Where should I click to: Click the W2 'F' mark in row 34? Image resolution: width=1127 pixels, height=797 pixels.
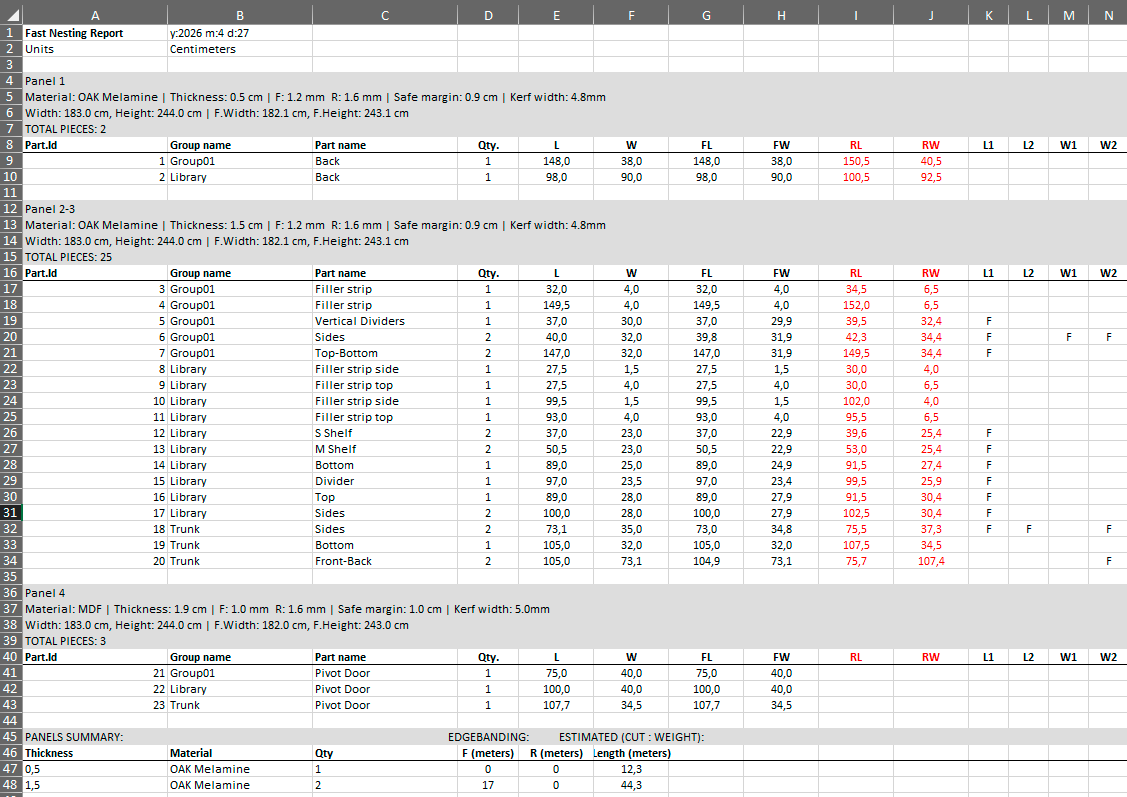coord(1108,561)
